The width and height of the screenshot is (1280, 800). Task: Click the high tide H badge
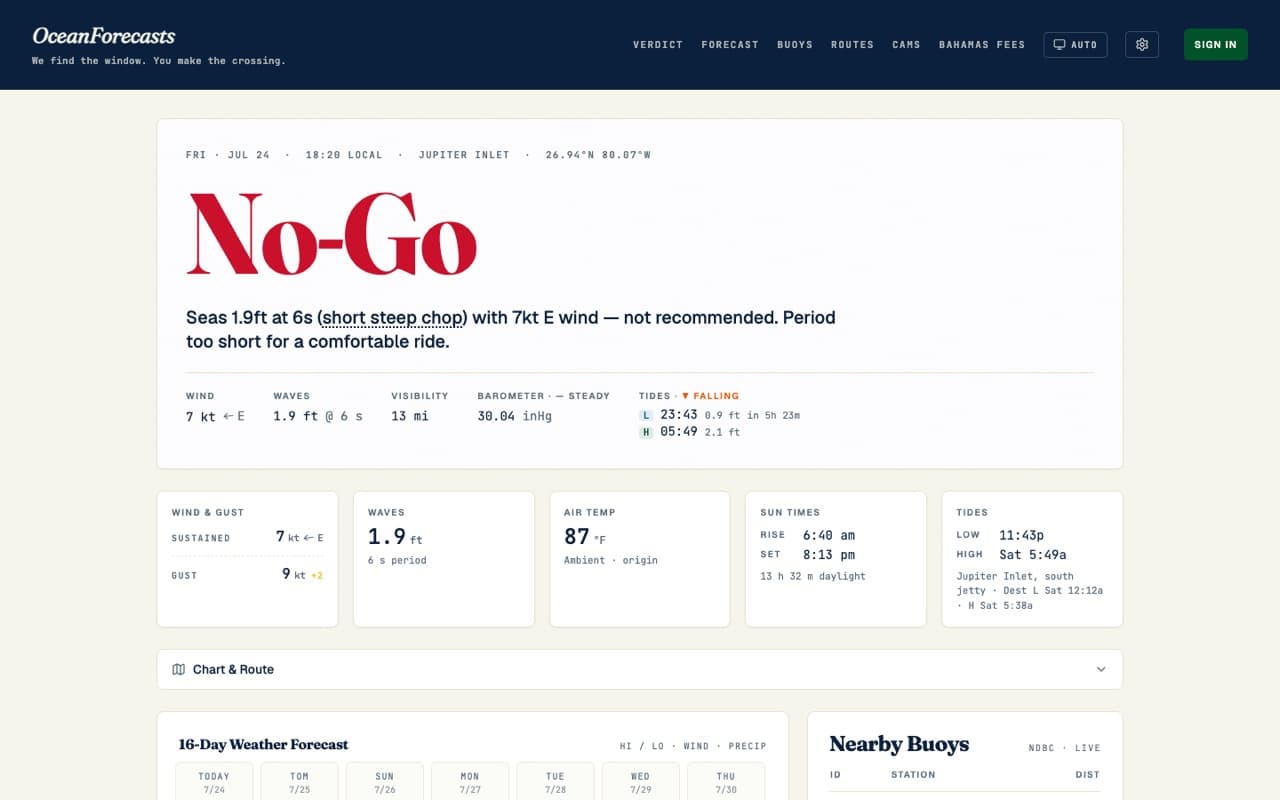coord(647,432)
